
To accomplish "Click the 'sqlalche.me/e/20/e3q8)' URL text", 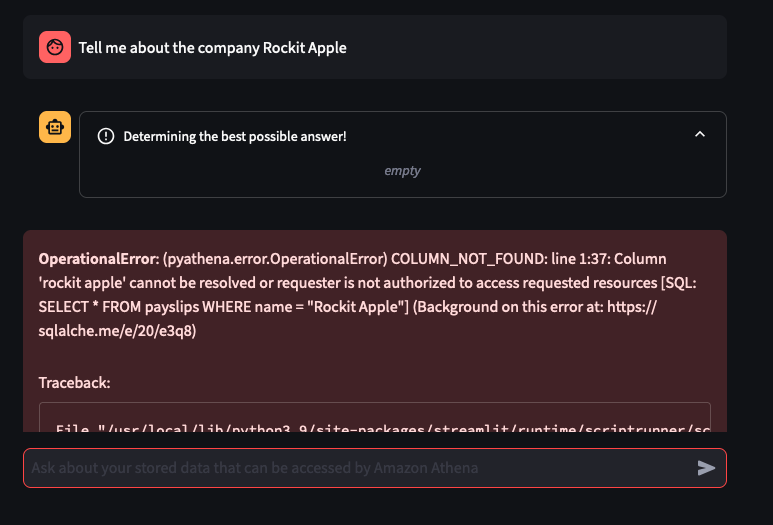I will [117, 331].
